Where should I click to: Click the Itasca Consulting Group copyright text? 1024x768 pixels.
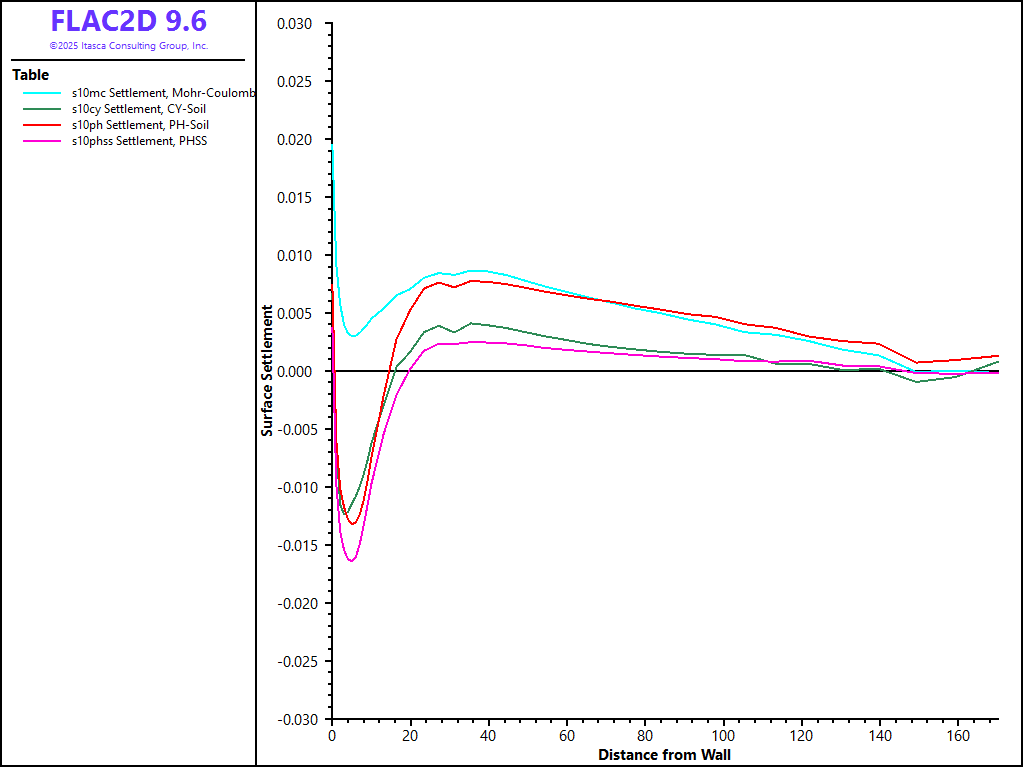coord(128,46)
